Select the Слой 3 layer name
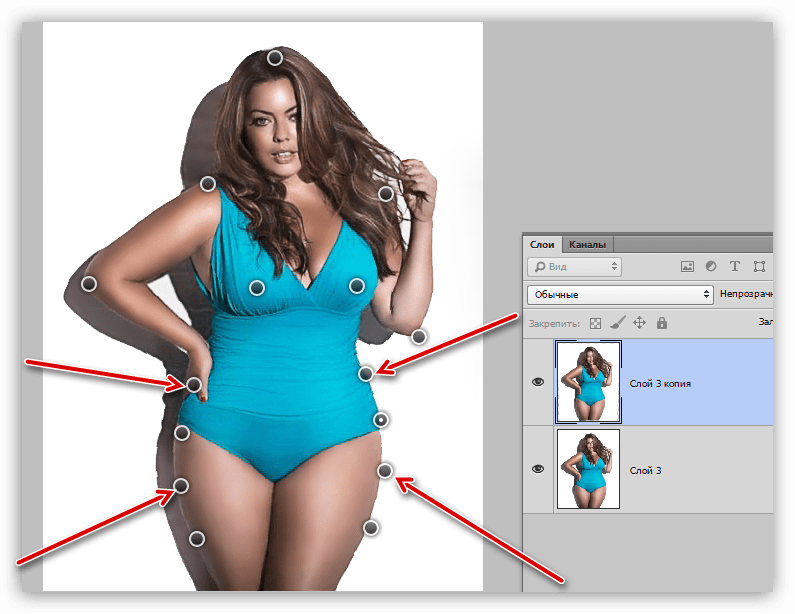The image size is (795, 614). (x=645, y=471)
